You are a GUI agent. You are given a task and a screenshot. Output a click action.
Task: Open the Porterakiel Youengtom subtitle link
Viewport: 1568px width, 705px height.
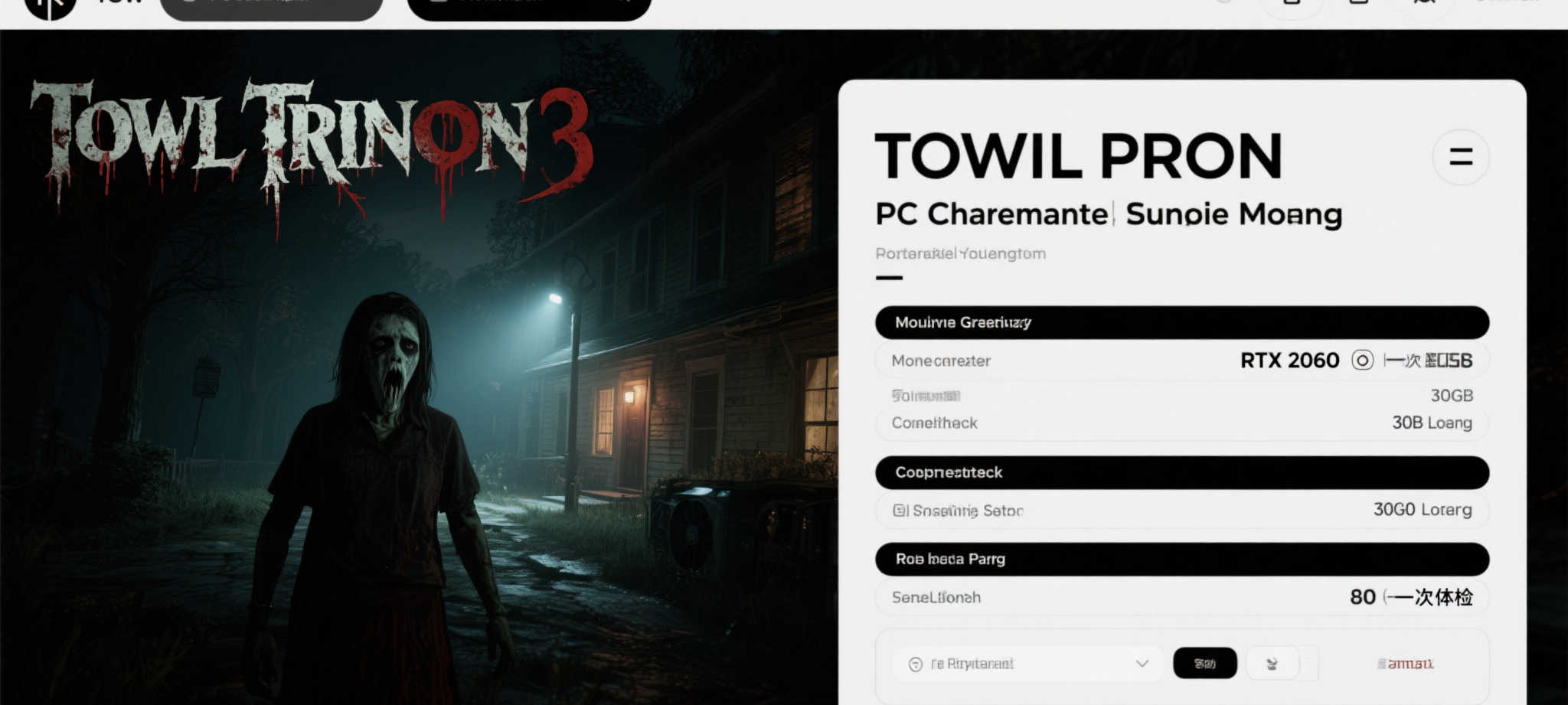coord(960,253)
